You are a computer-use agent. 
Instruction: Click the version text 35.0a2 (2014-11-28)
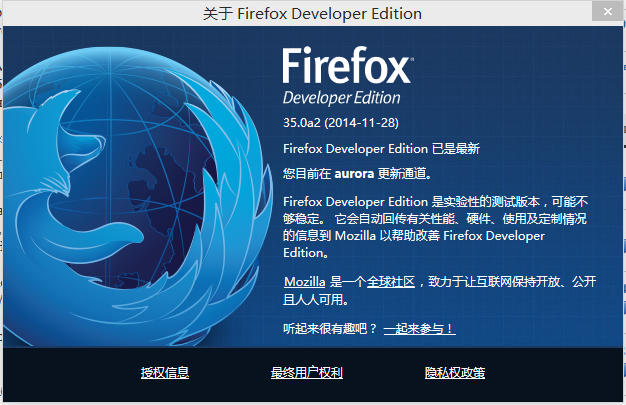pos(341,123)
